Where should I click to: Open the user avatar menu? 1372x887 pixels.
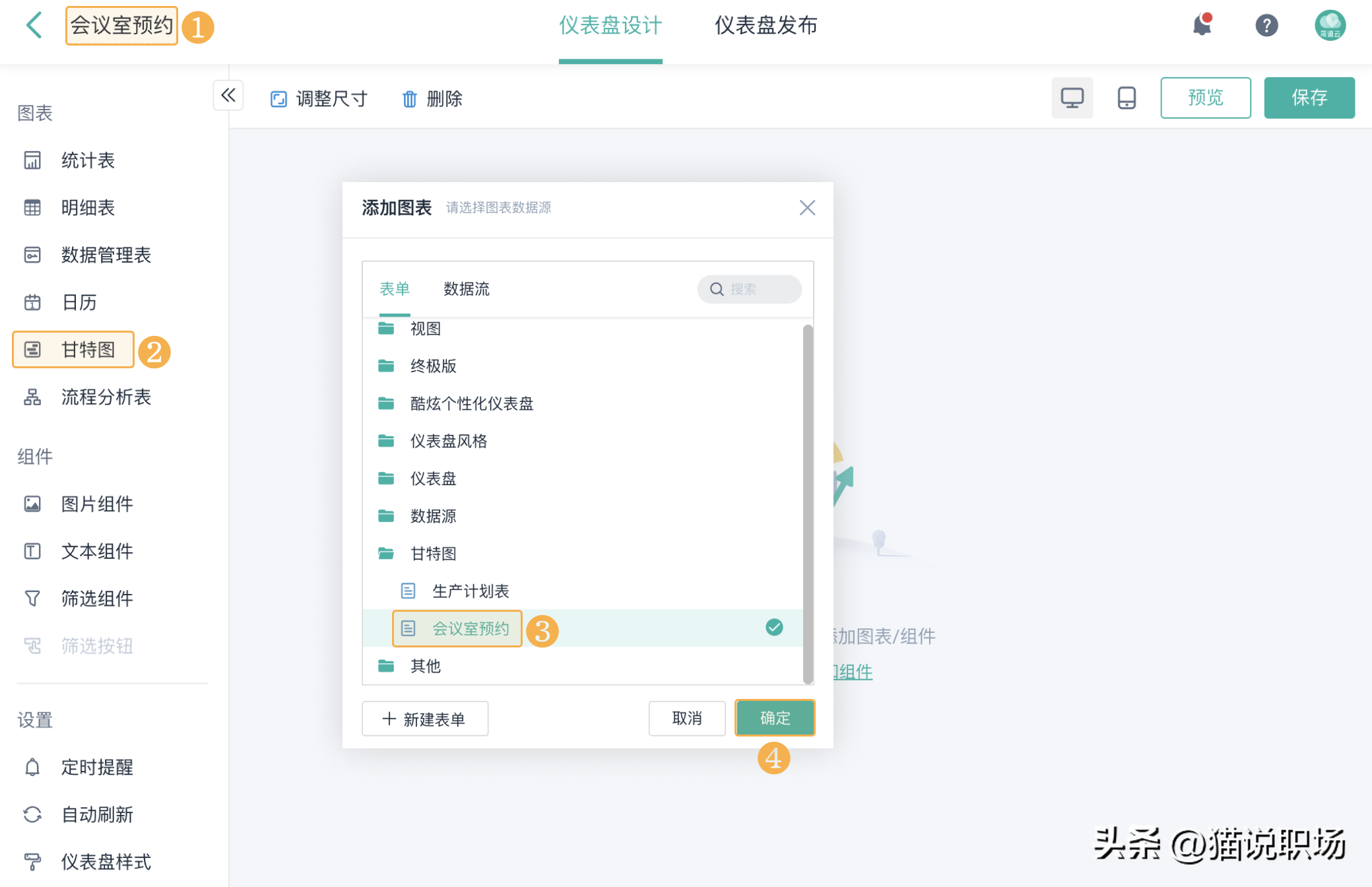(1329, 25)
